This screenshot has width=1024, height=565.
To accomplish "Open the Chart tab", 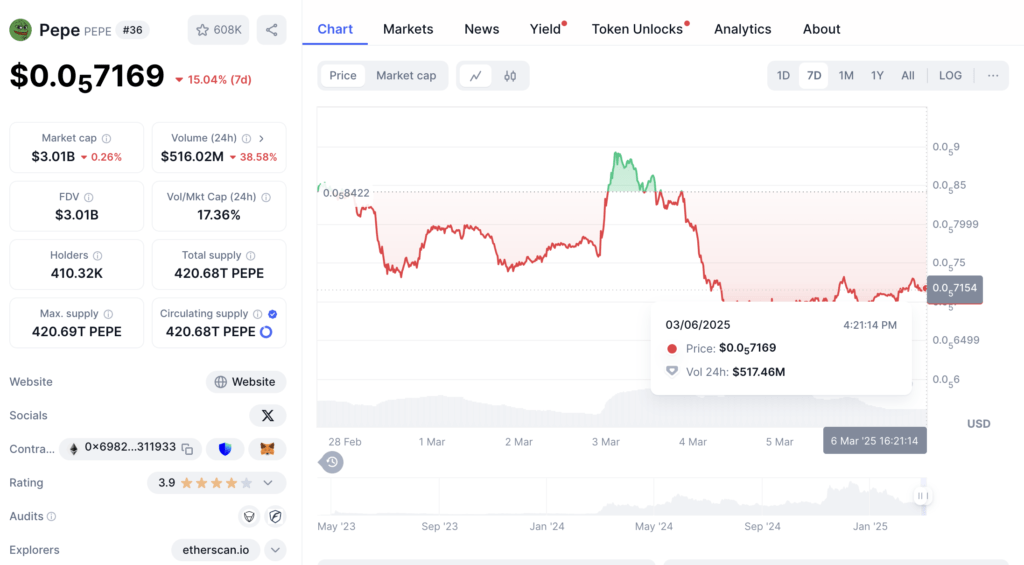I will tap(335, 29).
